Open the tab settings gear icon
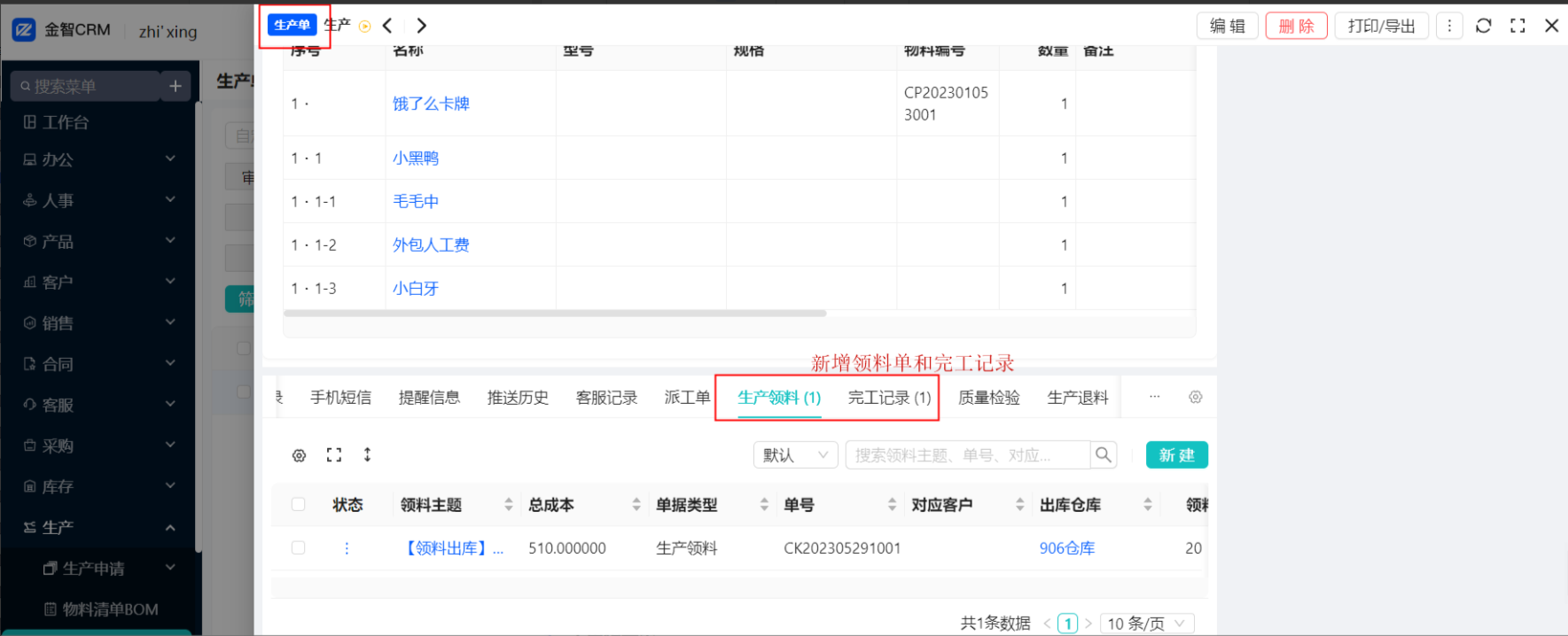1568x636 pixels. click(x=1196, y=397)
